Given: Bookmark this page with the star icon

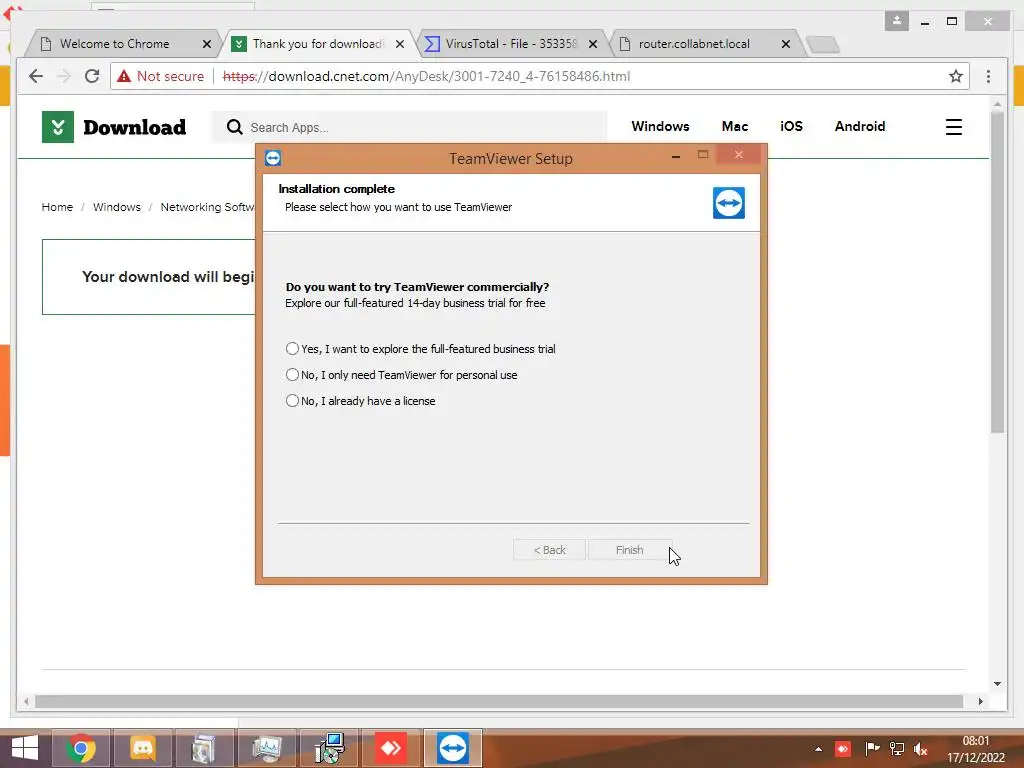Looking at the screenshot, I should coord(955,76).
